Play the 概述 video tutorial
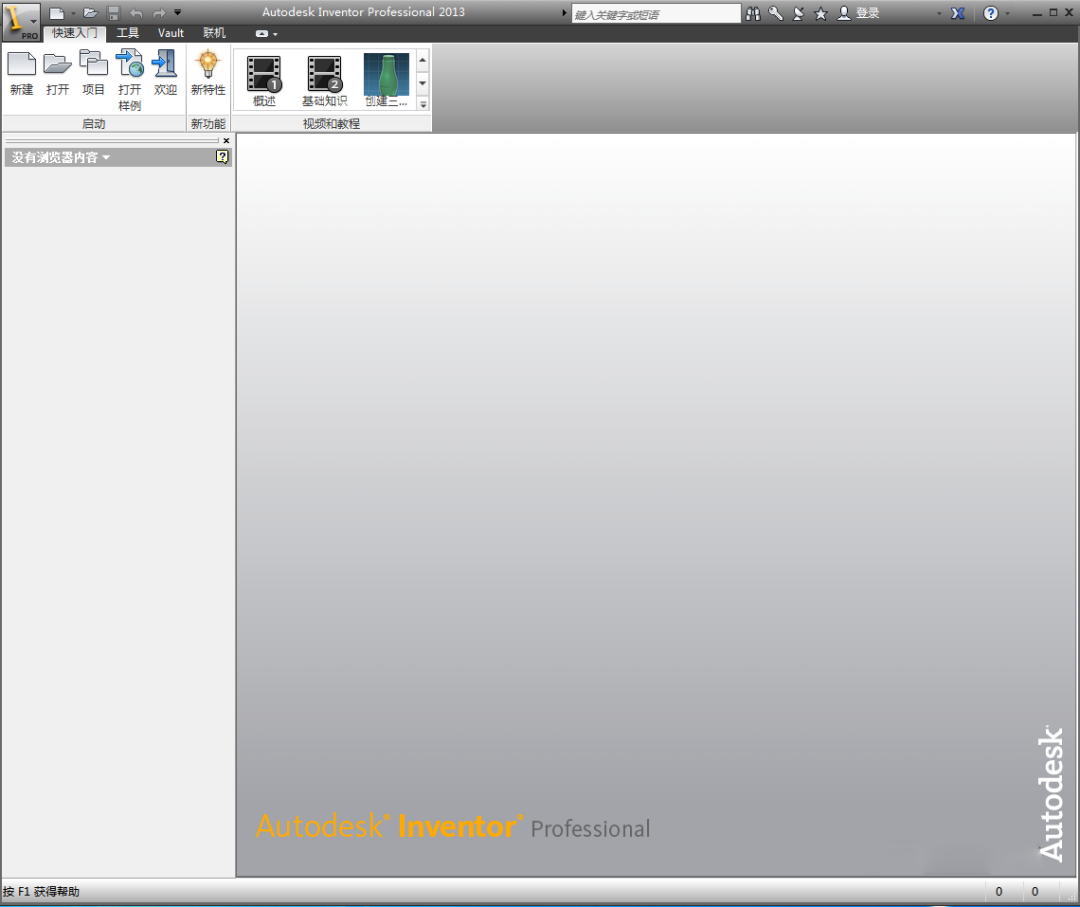Image resolution: width=1080 pixels, height=907 pixels. pyautogui.click(x=264, y=81)
